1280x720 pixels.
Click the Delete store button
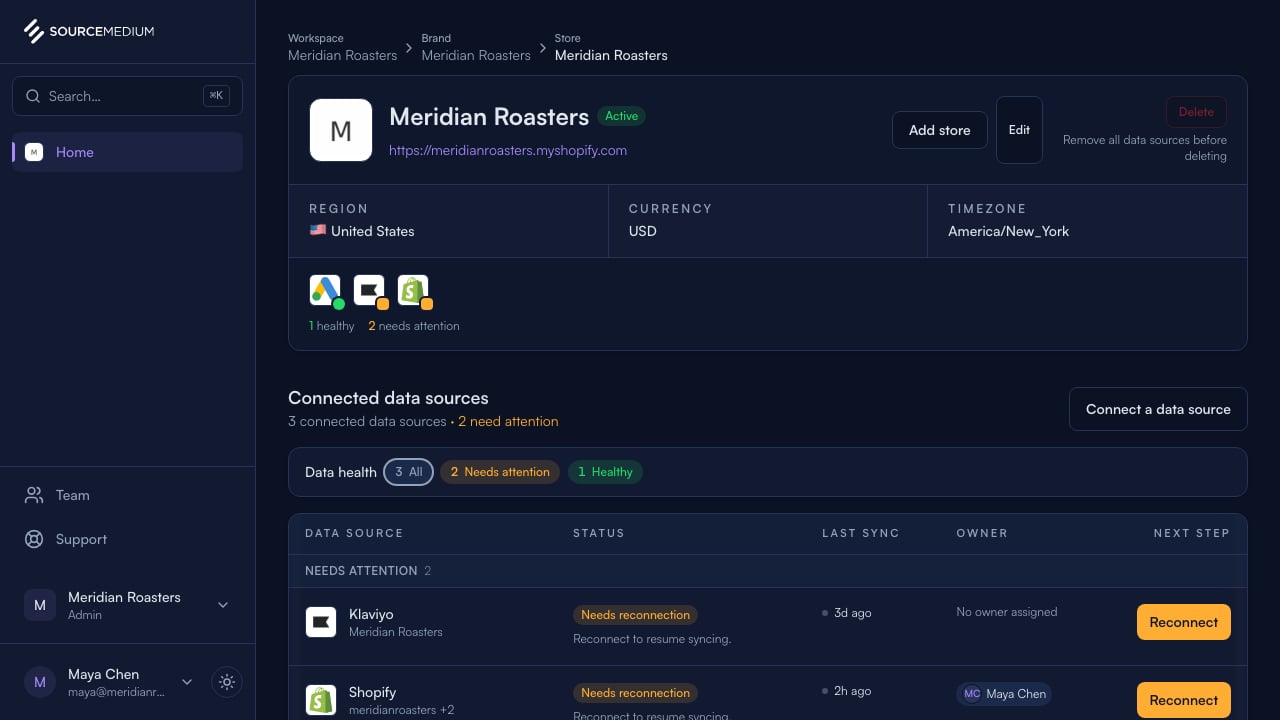pyautogui.click(x=1196, y=112)
